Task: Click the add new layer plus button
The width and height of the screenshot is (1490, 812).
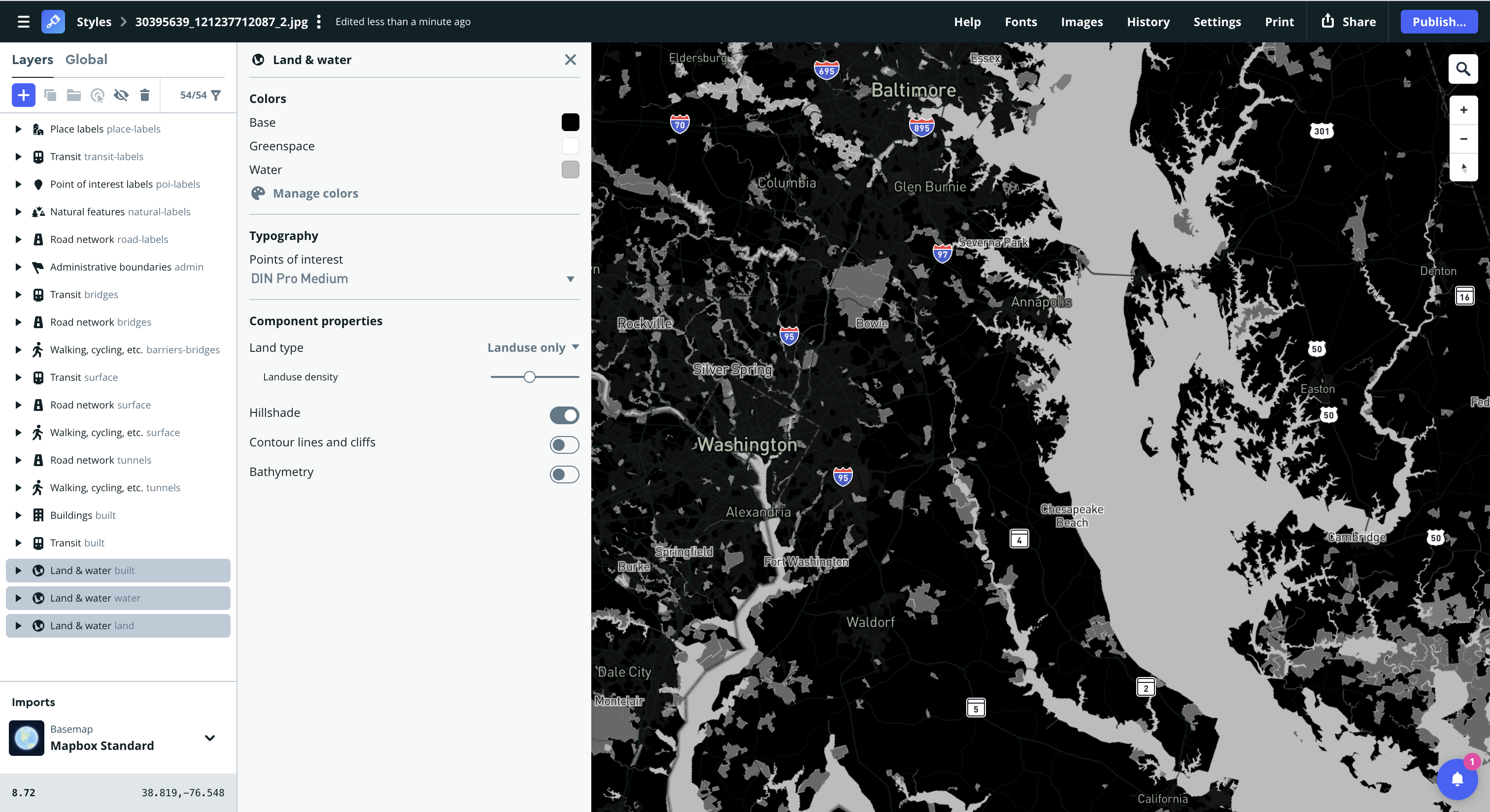Action: 24,95
